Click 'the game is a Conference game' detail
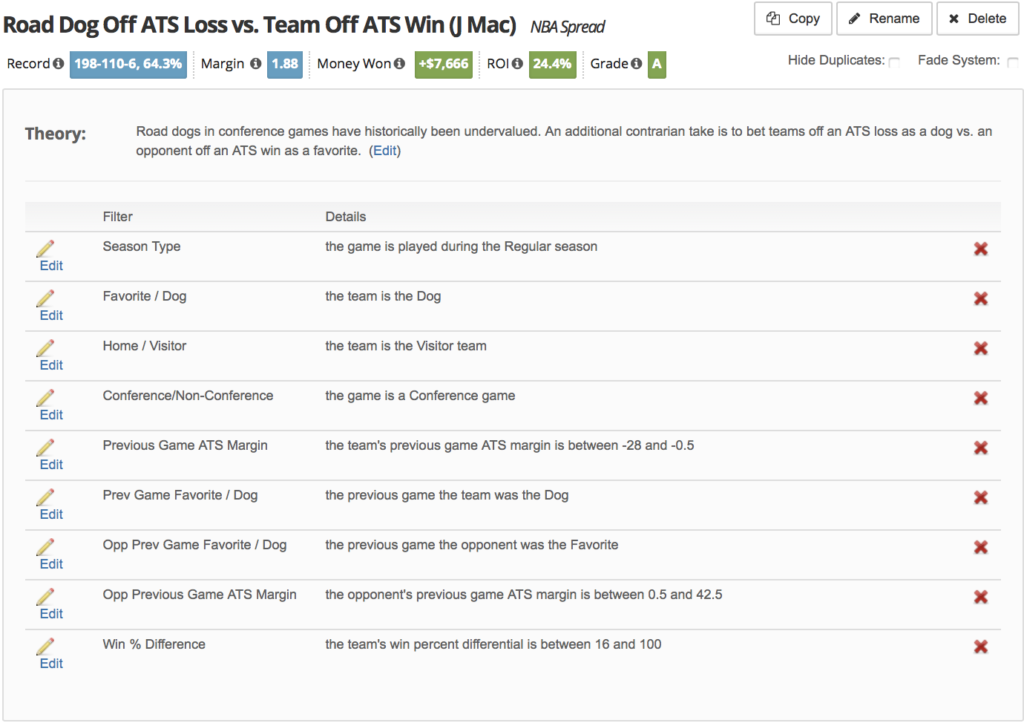 (x=420, y=395)
